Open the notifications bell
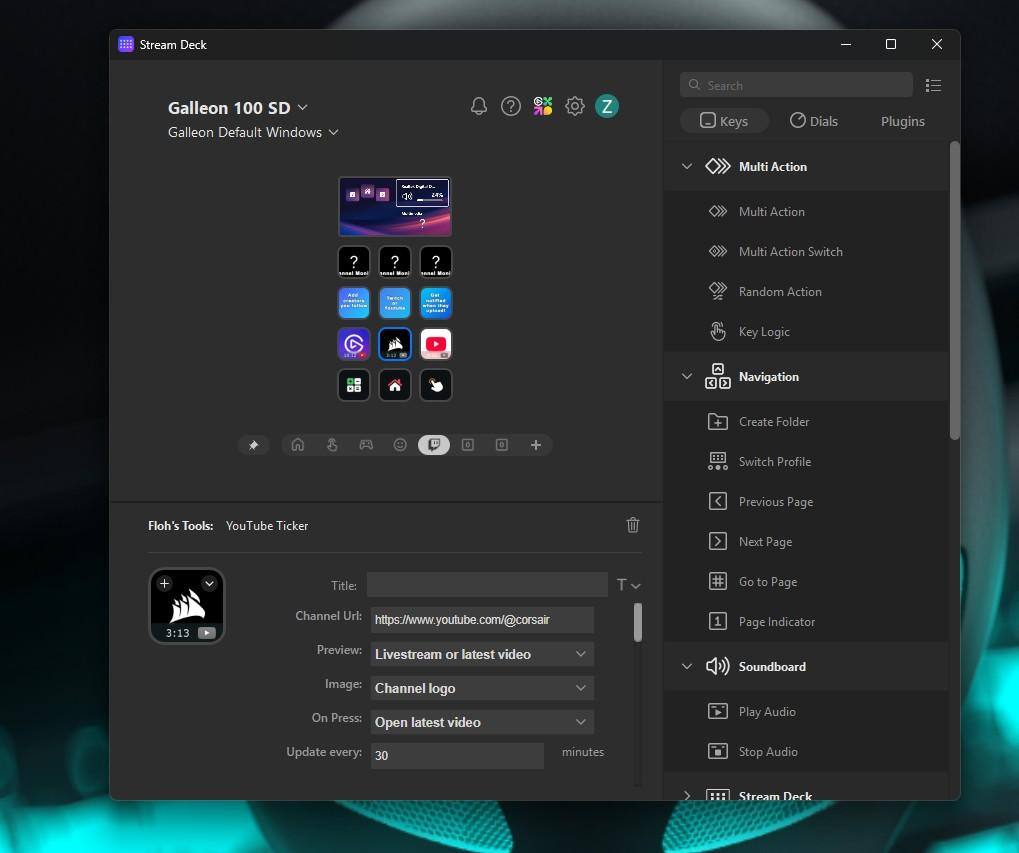1019x853 pixels. click(479, 106)
